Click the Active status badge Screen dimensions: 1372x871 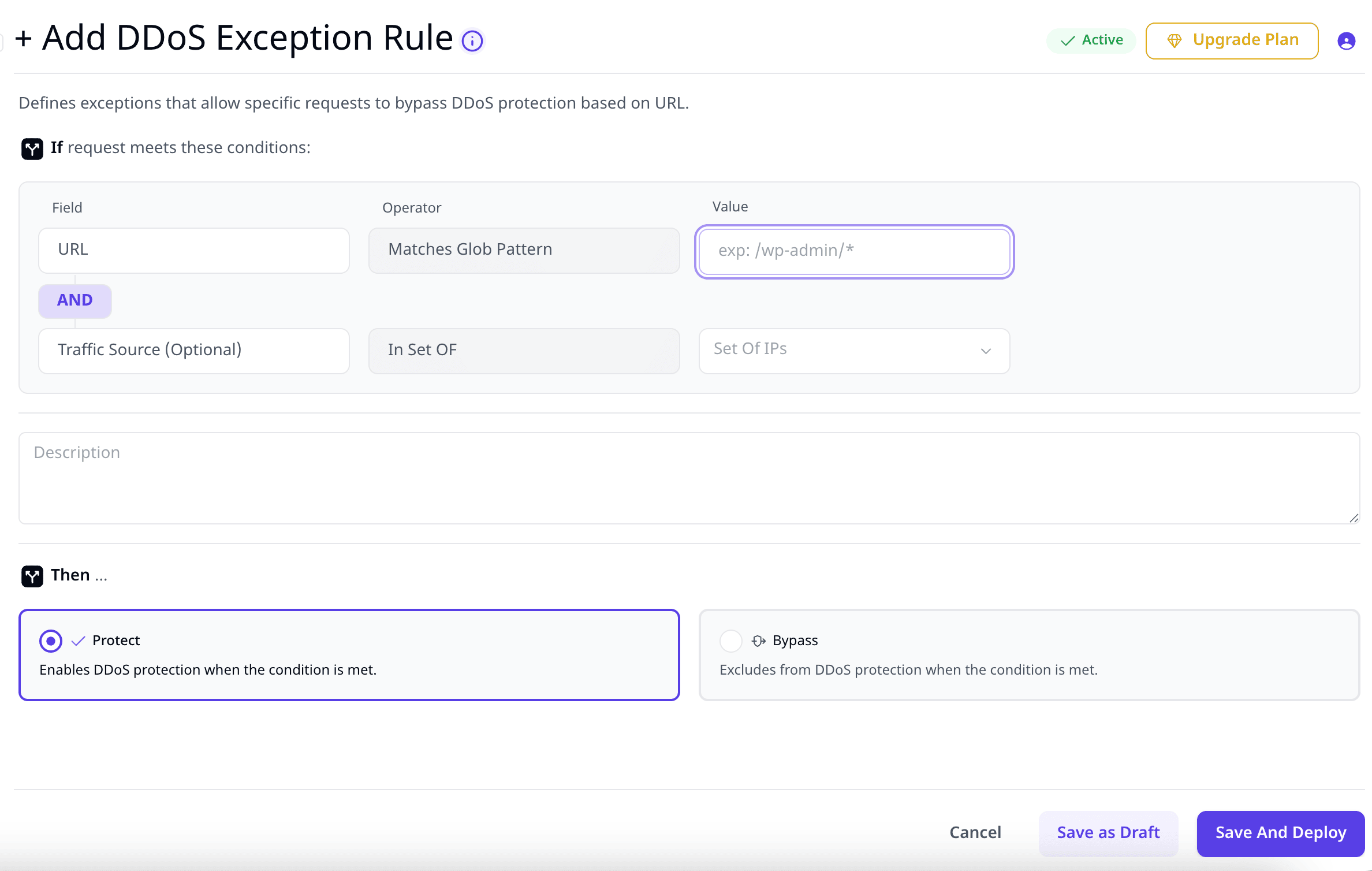tap(1091, 40)
